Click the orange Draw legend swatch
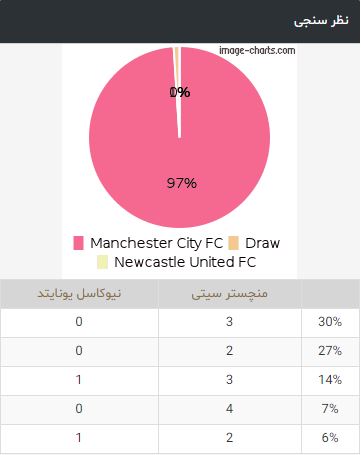Image resolution: width=361 pixels, height=455 pixels. coord(233,243)
